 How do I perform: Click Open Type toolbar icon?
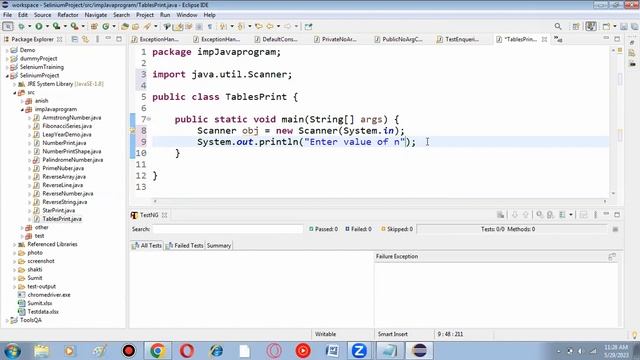coord(125,27)
